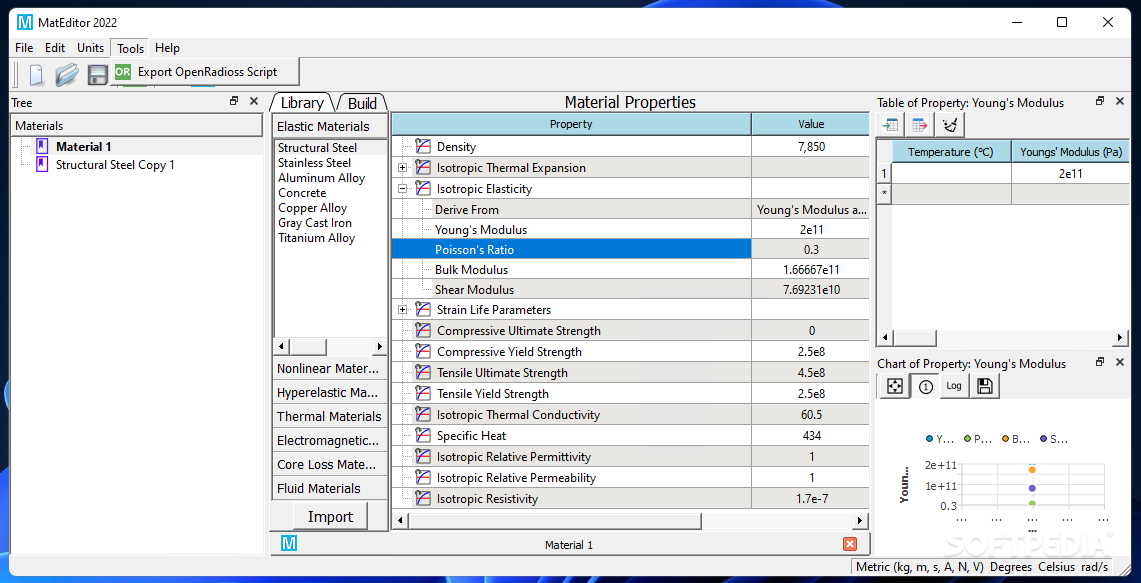The image size is (1141, 583).
Task: Click the Temperature cell in row 1
Action: (951, 174)
